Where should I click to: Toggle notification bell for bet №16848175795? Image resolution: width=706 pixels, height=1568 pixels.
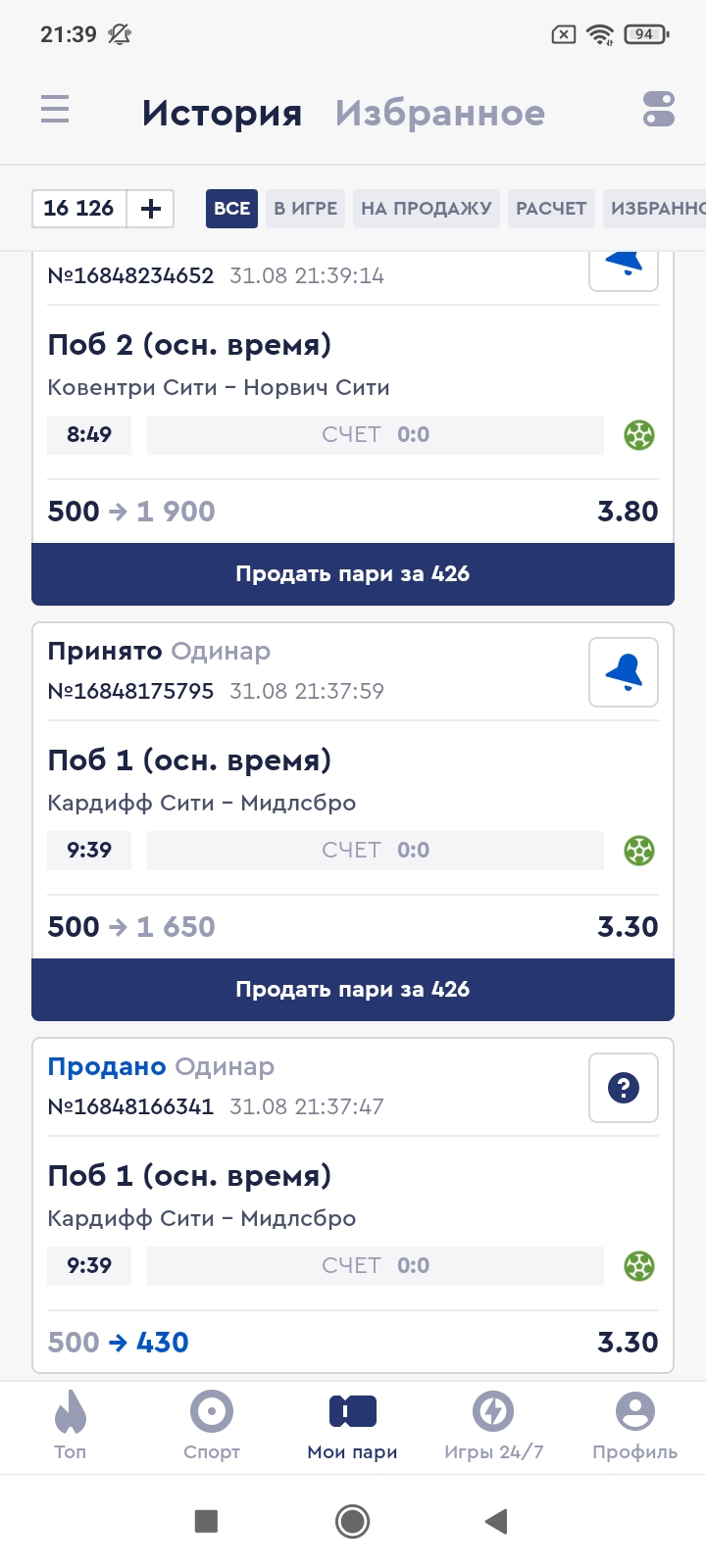(x=624, y=672)
